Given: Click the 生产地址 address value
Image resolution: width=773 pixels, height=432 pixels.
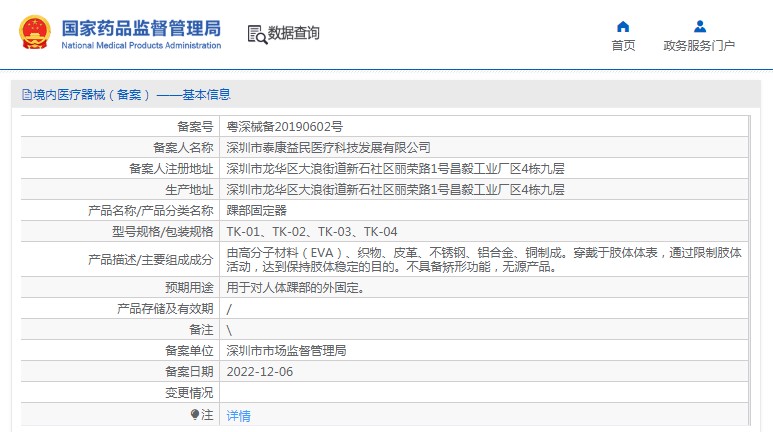Looking at the screenshot, I should [395, 189].
